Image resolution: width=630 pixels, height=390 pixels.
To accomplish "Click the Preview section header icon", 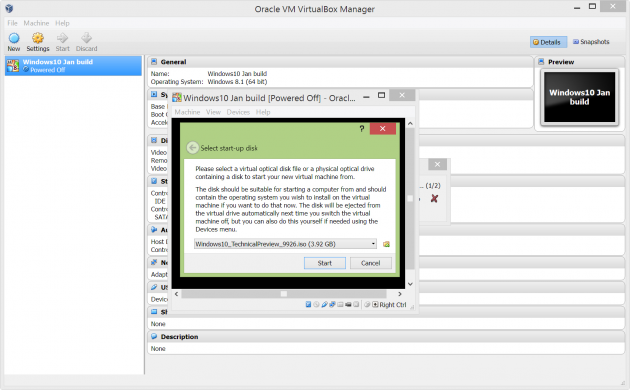I will pyautogui.click(x=541, y=61).
